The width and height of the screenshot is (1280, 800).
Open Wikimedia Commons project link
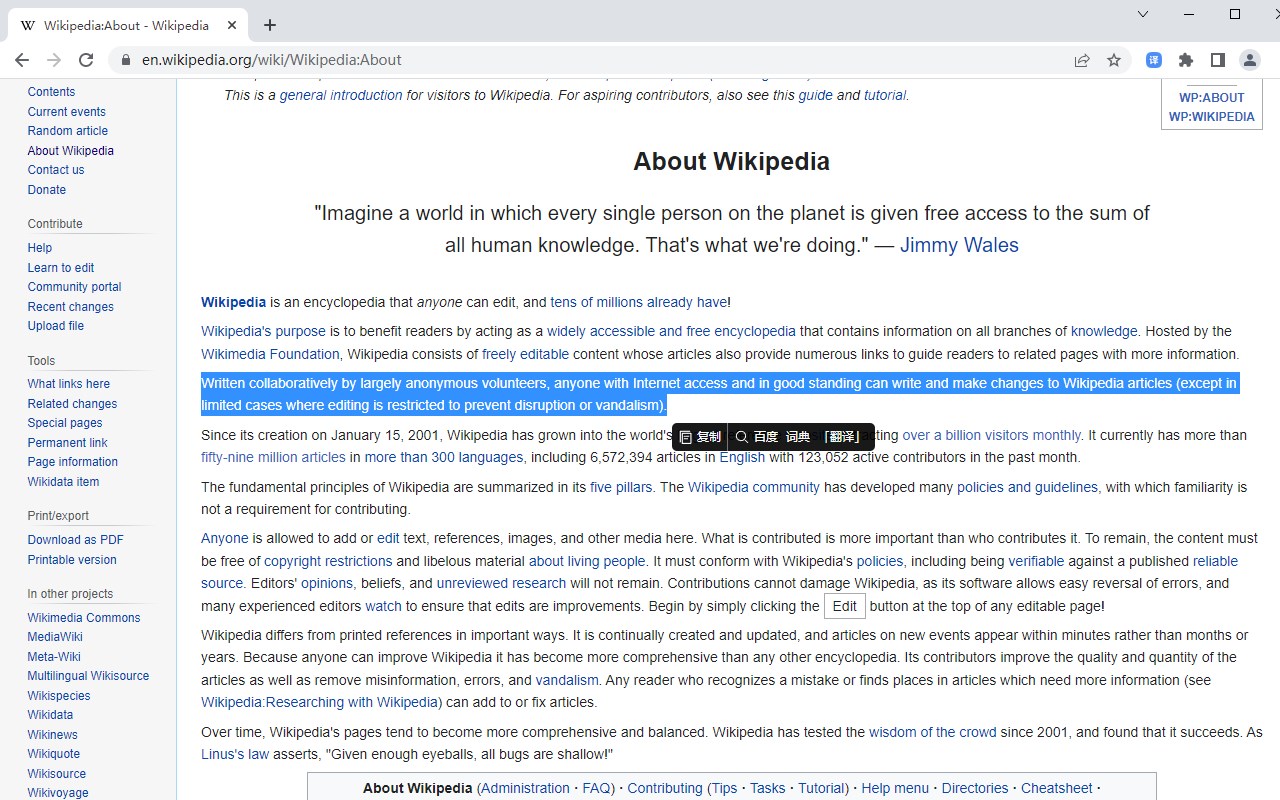[x=84, y=618]
